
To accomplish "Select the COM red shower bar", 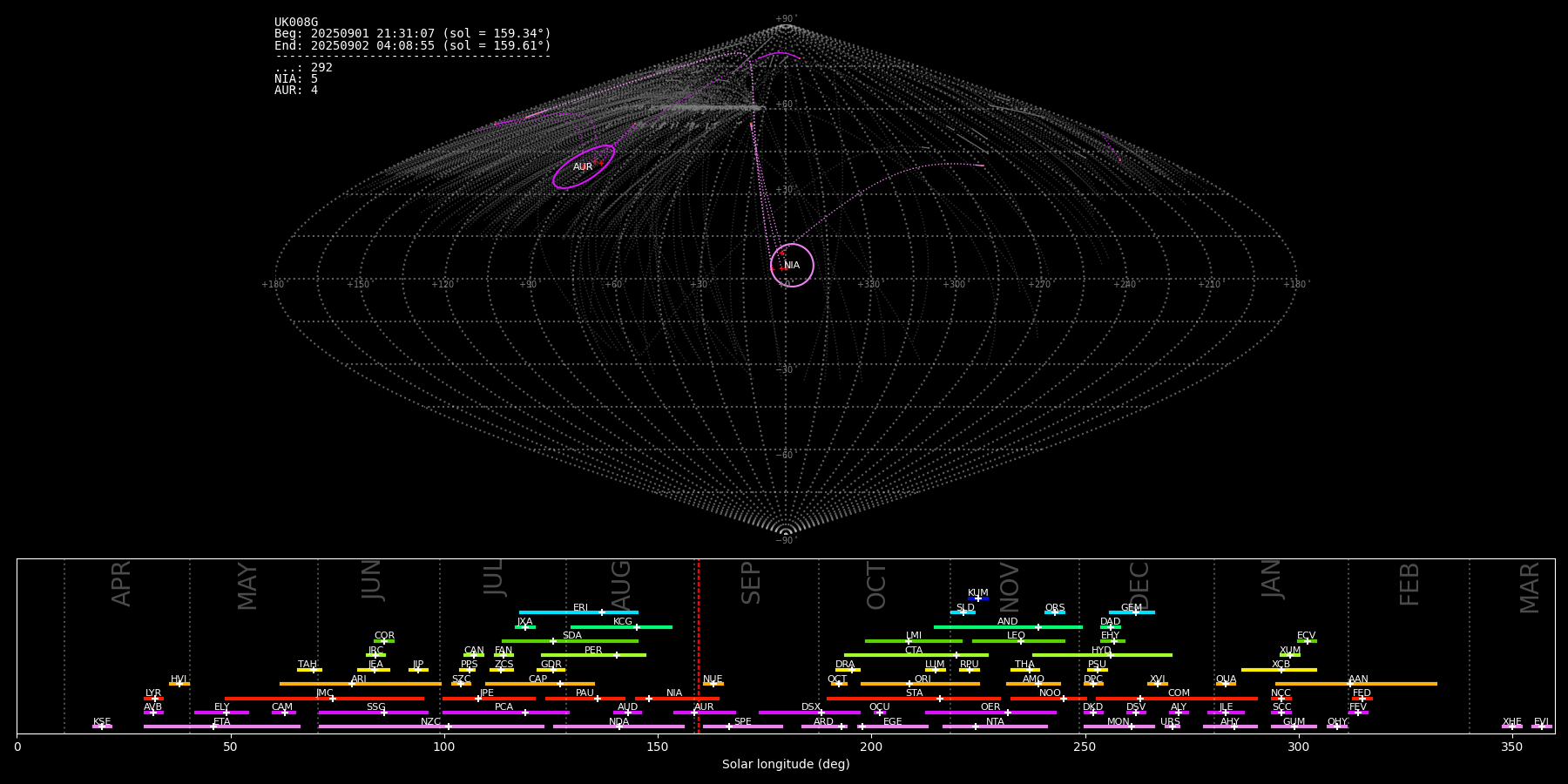I will coord(1177,698).
